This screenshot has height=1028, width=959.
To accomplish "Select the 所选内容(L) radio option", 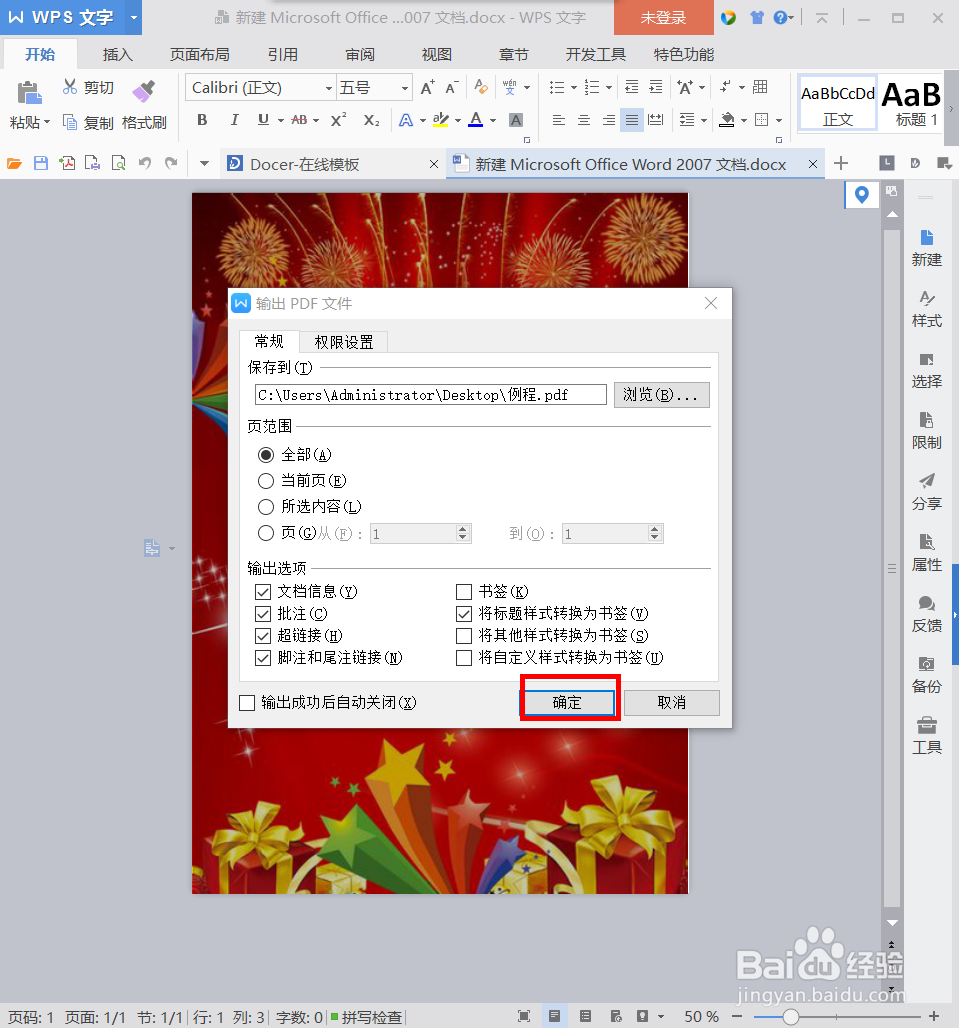I will (265, 507).
